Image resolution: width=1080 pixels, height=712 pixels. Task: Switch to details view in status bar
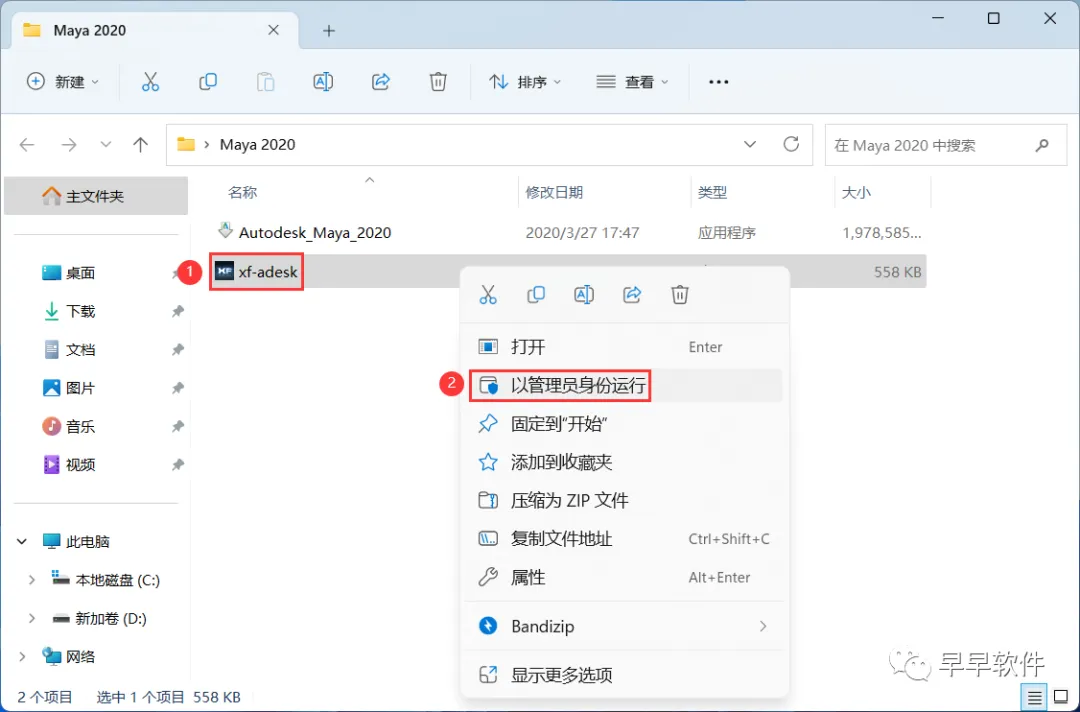[1035, 698]
